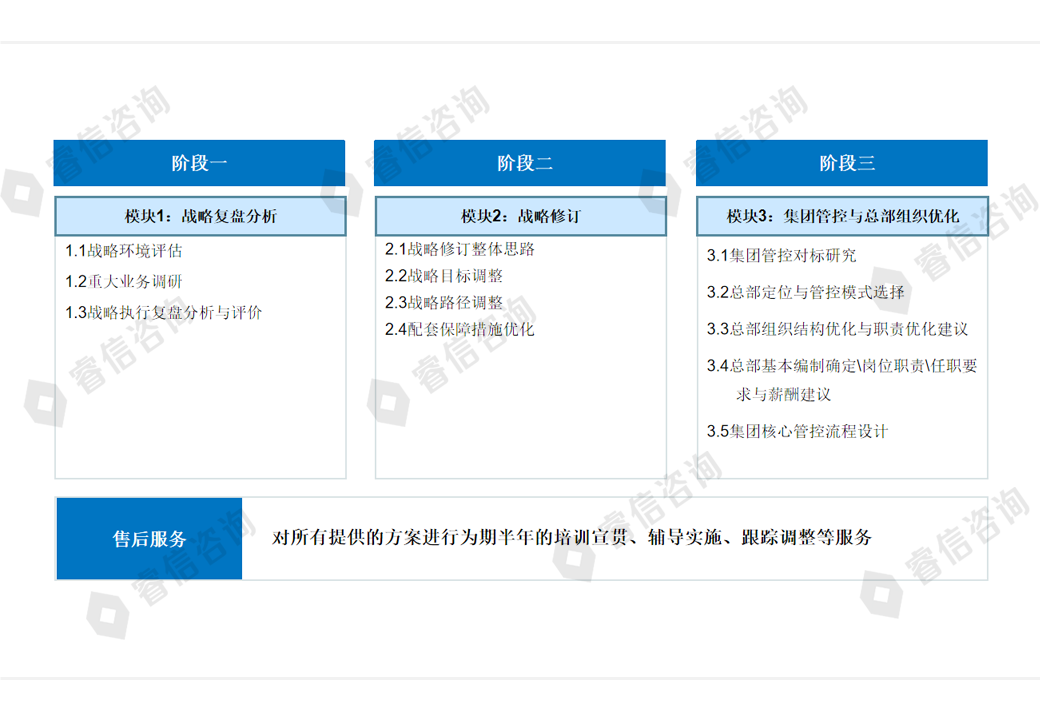This screenshot has height=720, width=1040.
Task: Click the 模块2：战略修订 title box
Action: click(520, 216)
